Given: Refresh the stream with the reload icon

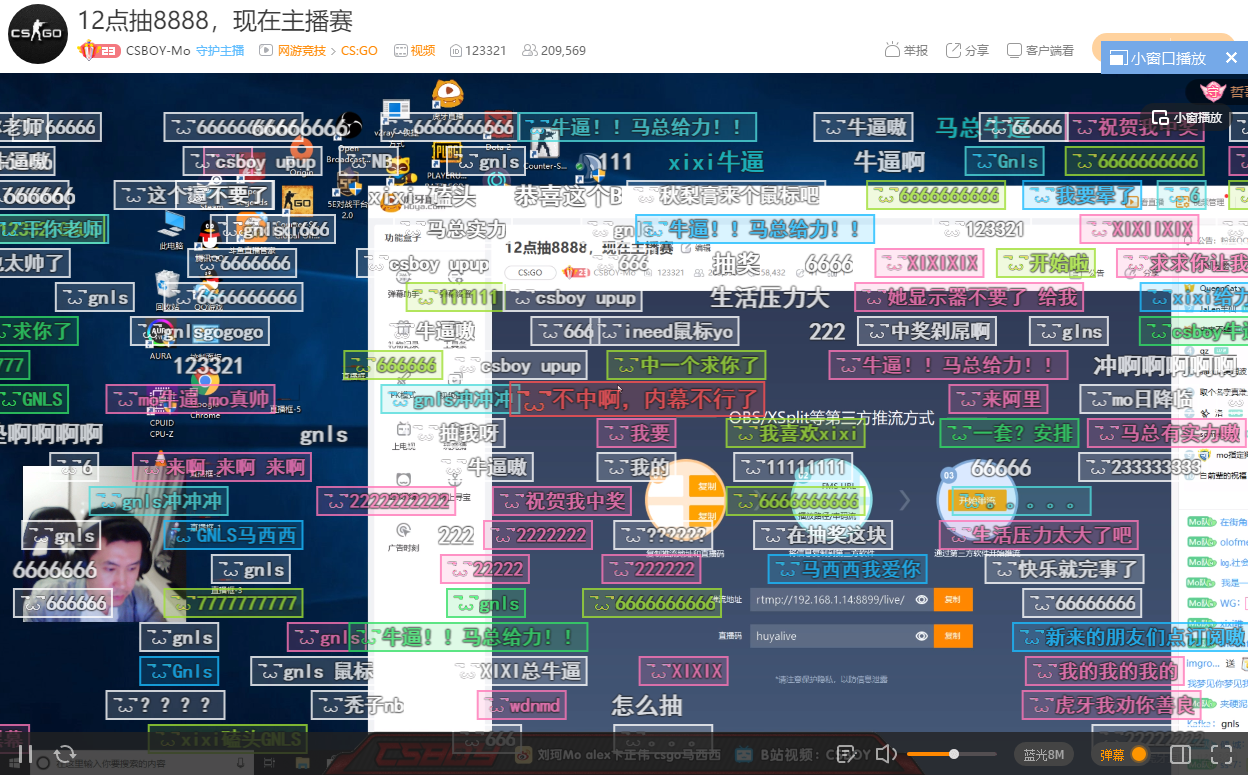Looking at the screenshot, I should point(65,752).
